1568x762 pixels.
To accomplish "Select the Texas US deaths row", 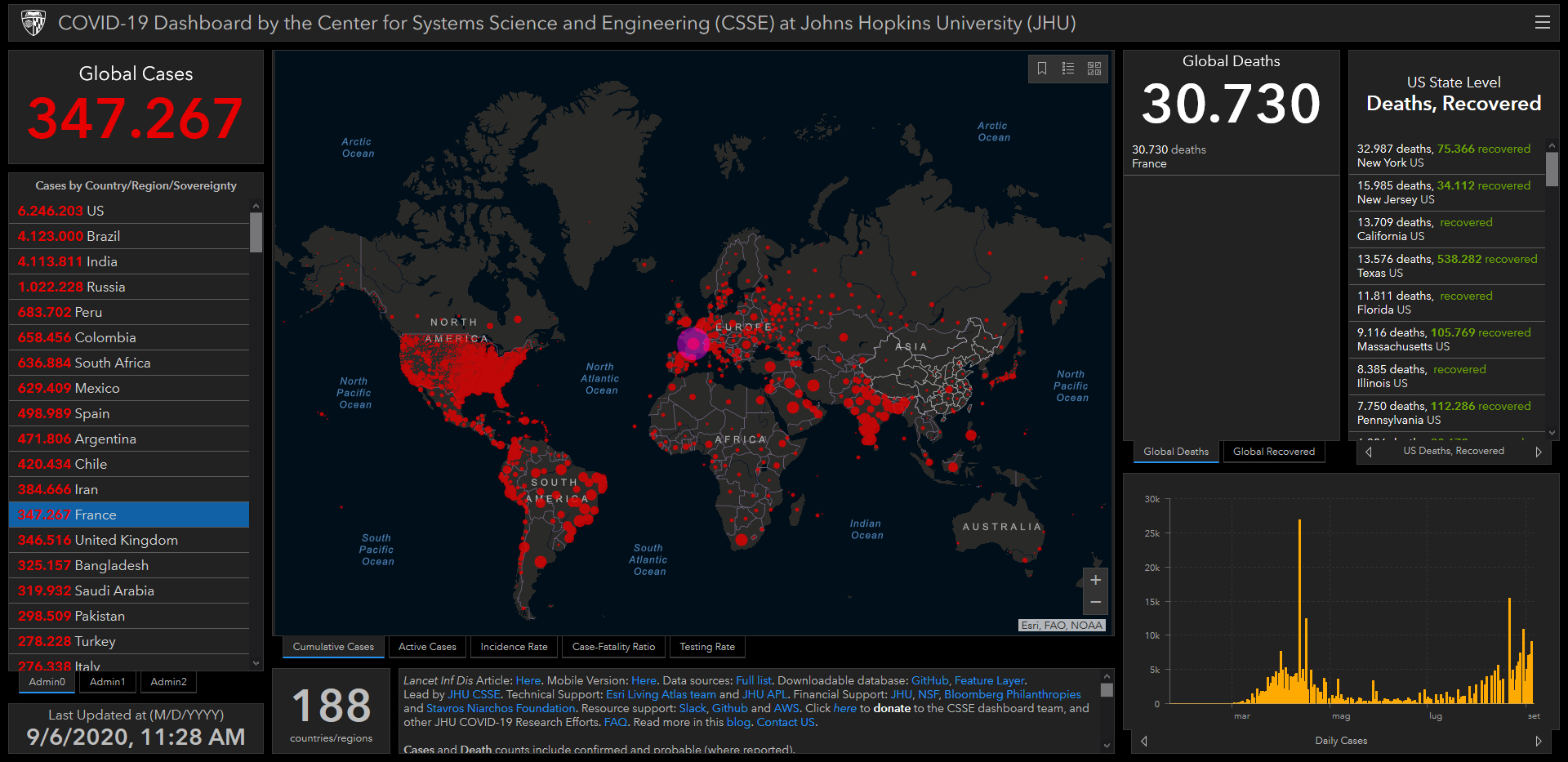I will [1447, 265].
